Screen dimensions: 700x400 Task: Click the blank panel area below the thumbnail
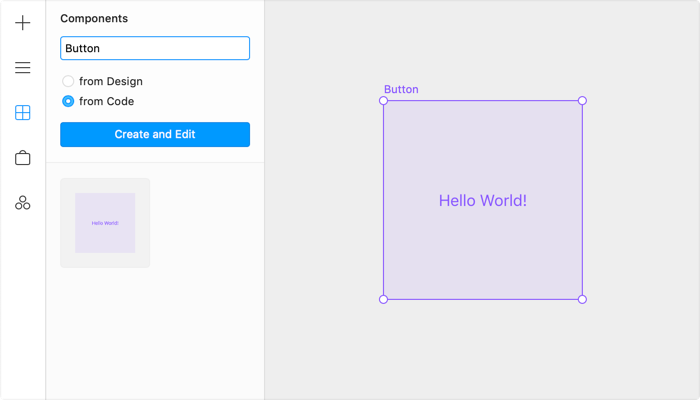(x=155, y=330)
